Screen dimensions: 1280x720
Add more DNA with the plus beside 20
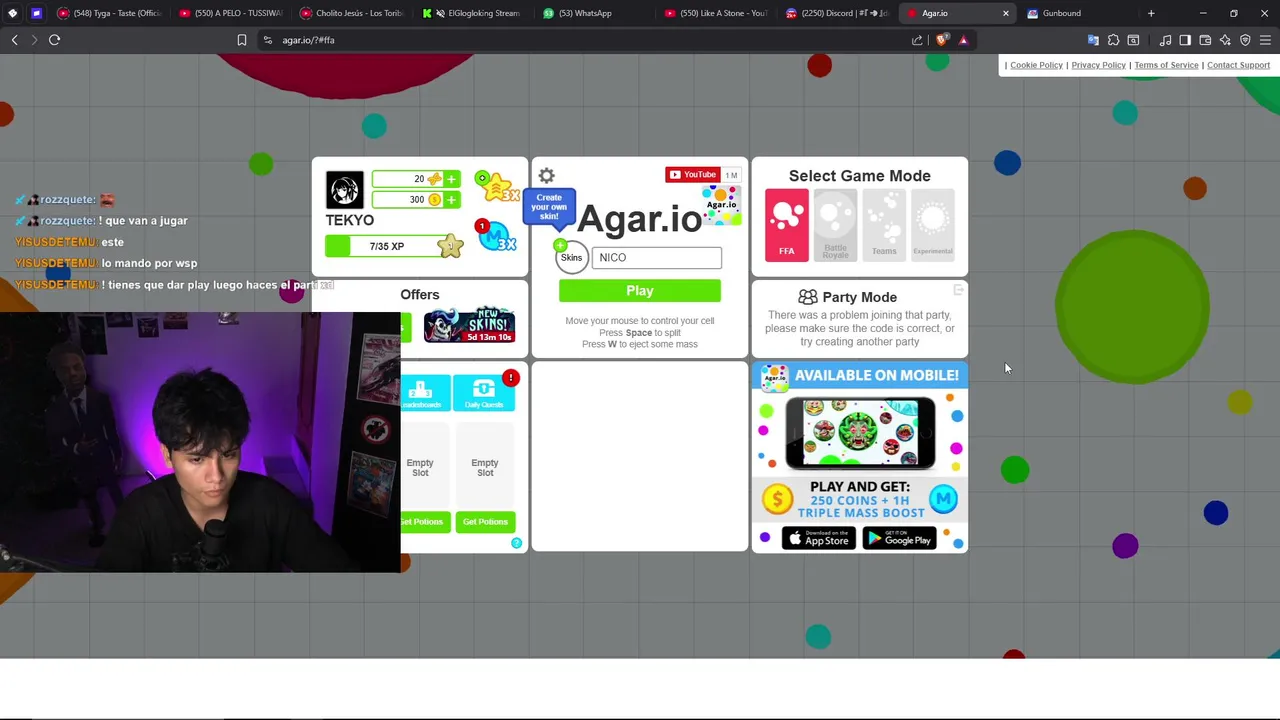pos(451,179)
